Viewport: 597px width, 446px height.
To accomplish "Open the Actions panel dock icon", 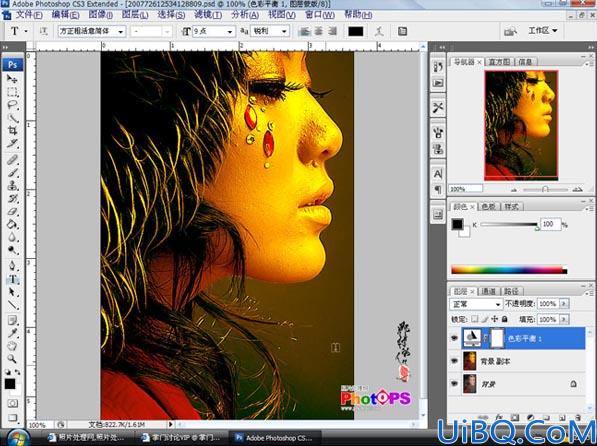I will click(438, 83).
